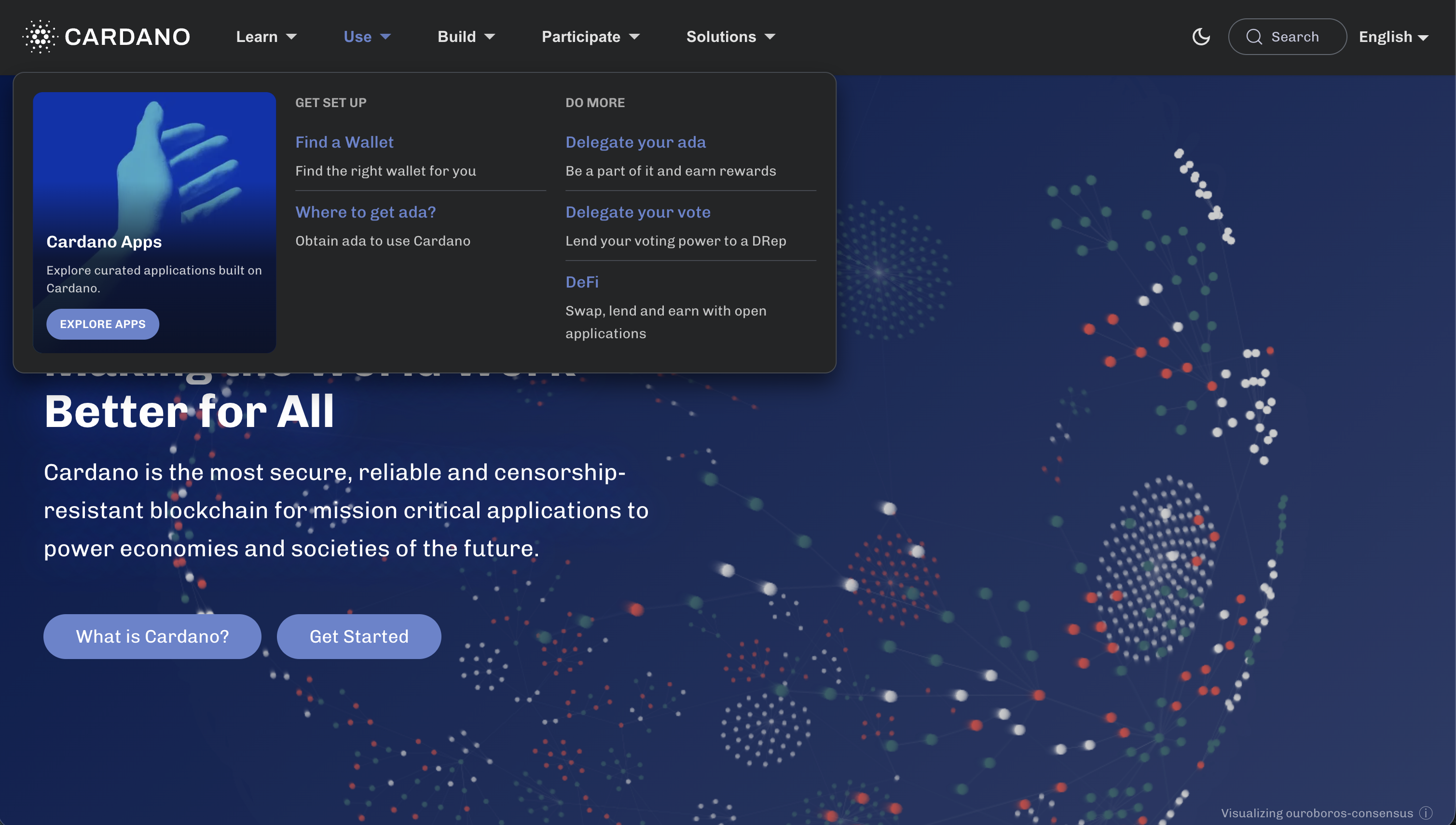
Task: Toggle dark mode with moon icon
Action: coord(1201,37)
